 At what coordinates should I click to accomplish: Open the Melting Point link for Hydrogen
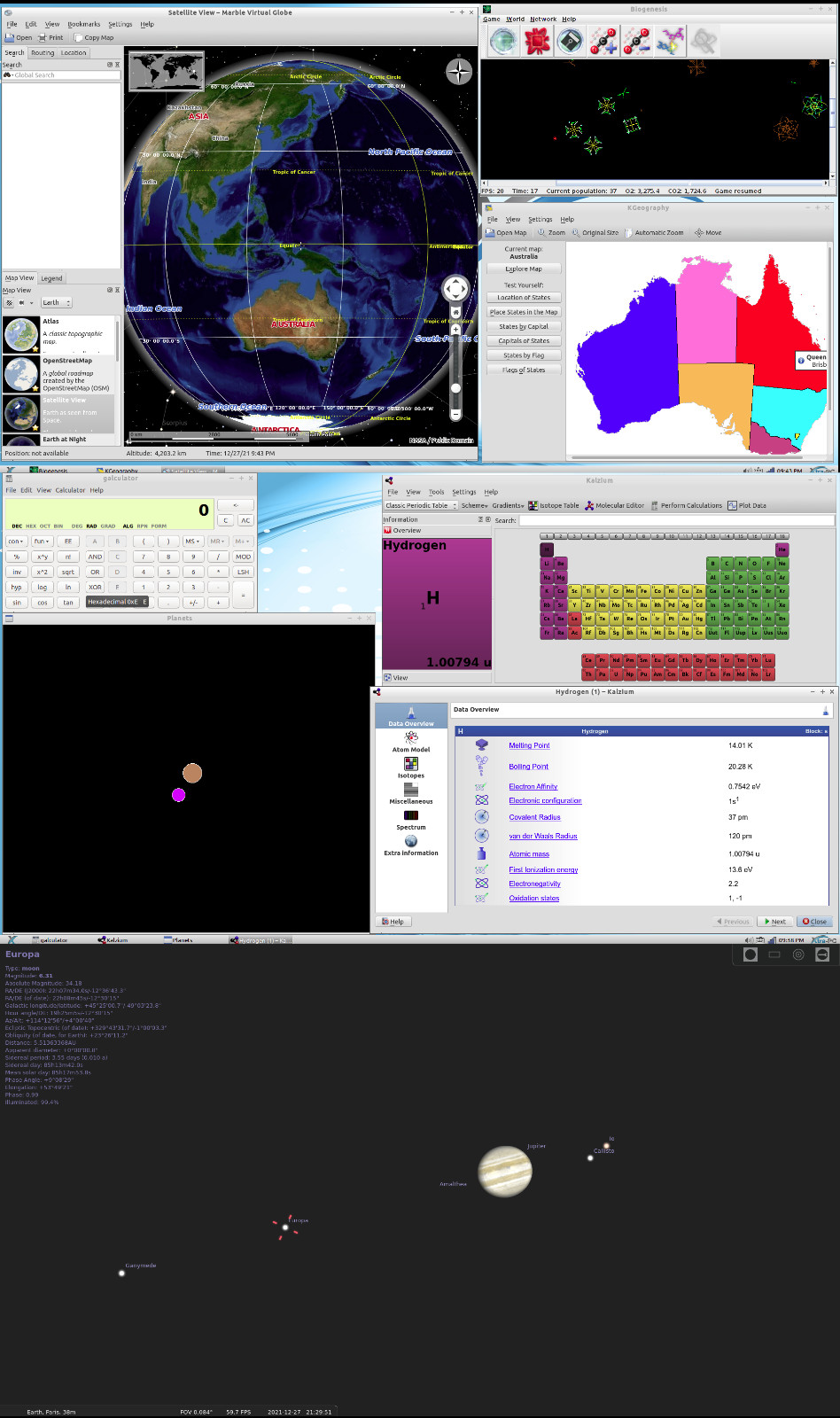tap(529, 746)
